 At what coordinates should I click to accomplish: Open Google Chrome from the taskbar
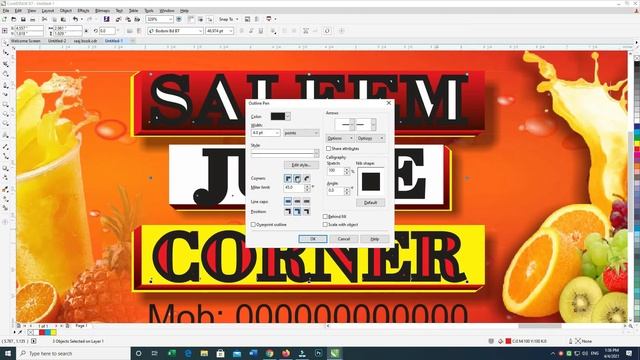tap(269, 353)
